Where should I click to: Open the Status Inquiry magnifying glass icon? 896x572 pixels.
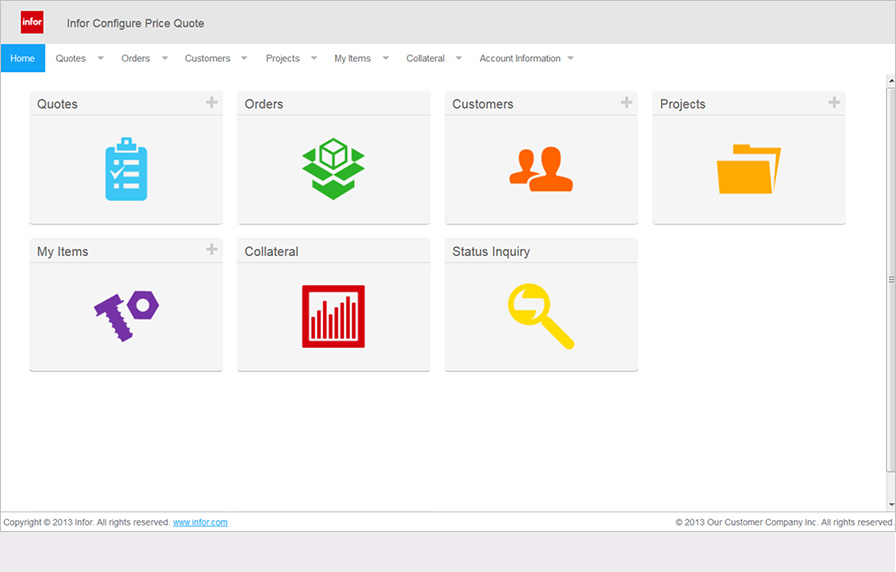(541, 316)
